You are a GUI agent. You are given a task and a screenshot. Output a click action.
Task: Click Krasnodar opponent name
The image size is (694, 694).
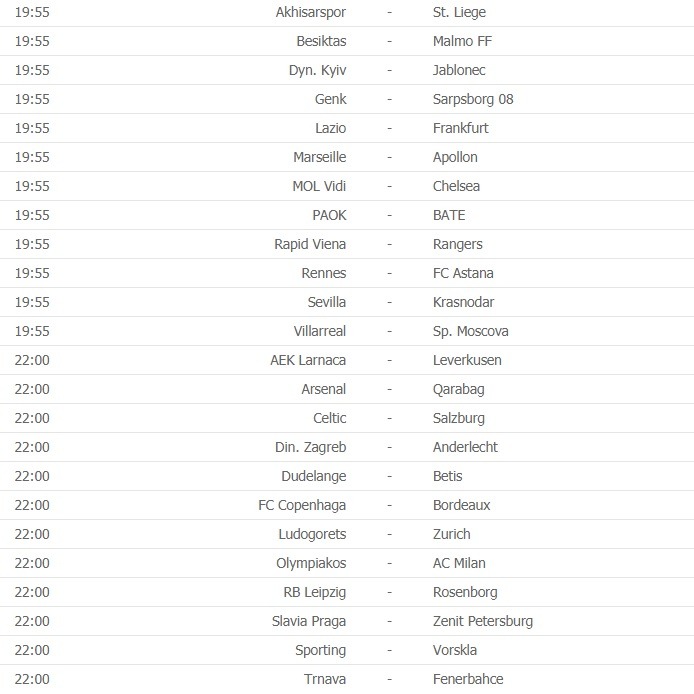tap(463, 302)
